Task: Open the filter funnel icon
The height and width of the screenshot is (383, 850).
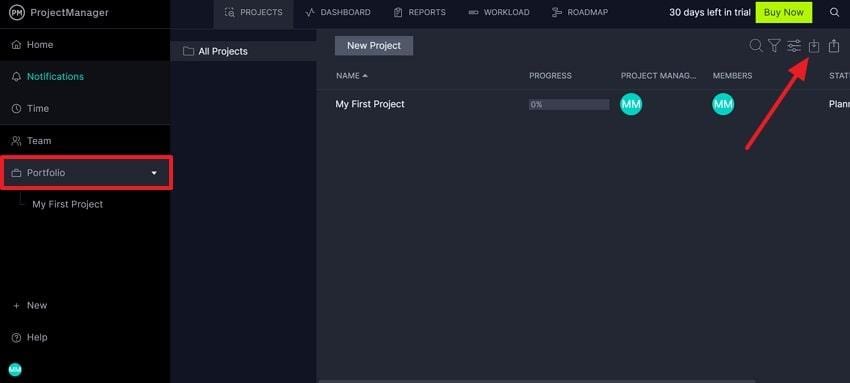Action: pyautogui.click(x=774, y=46)
